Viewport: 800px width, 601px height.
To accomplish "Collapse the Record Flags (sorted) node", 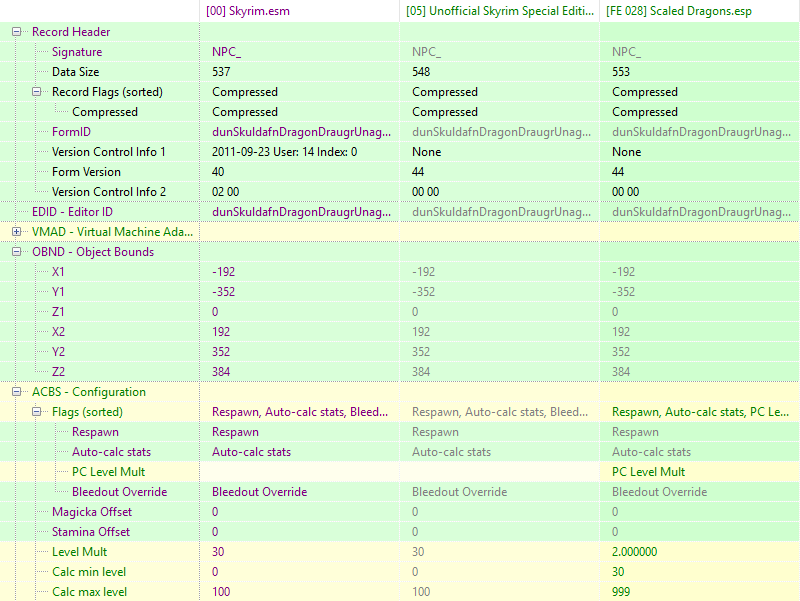I will (x=37, y=92).
